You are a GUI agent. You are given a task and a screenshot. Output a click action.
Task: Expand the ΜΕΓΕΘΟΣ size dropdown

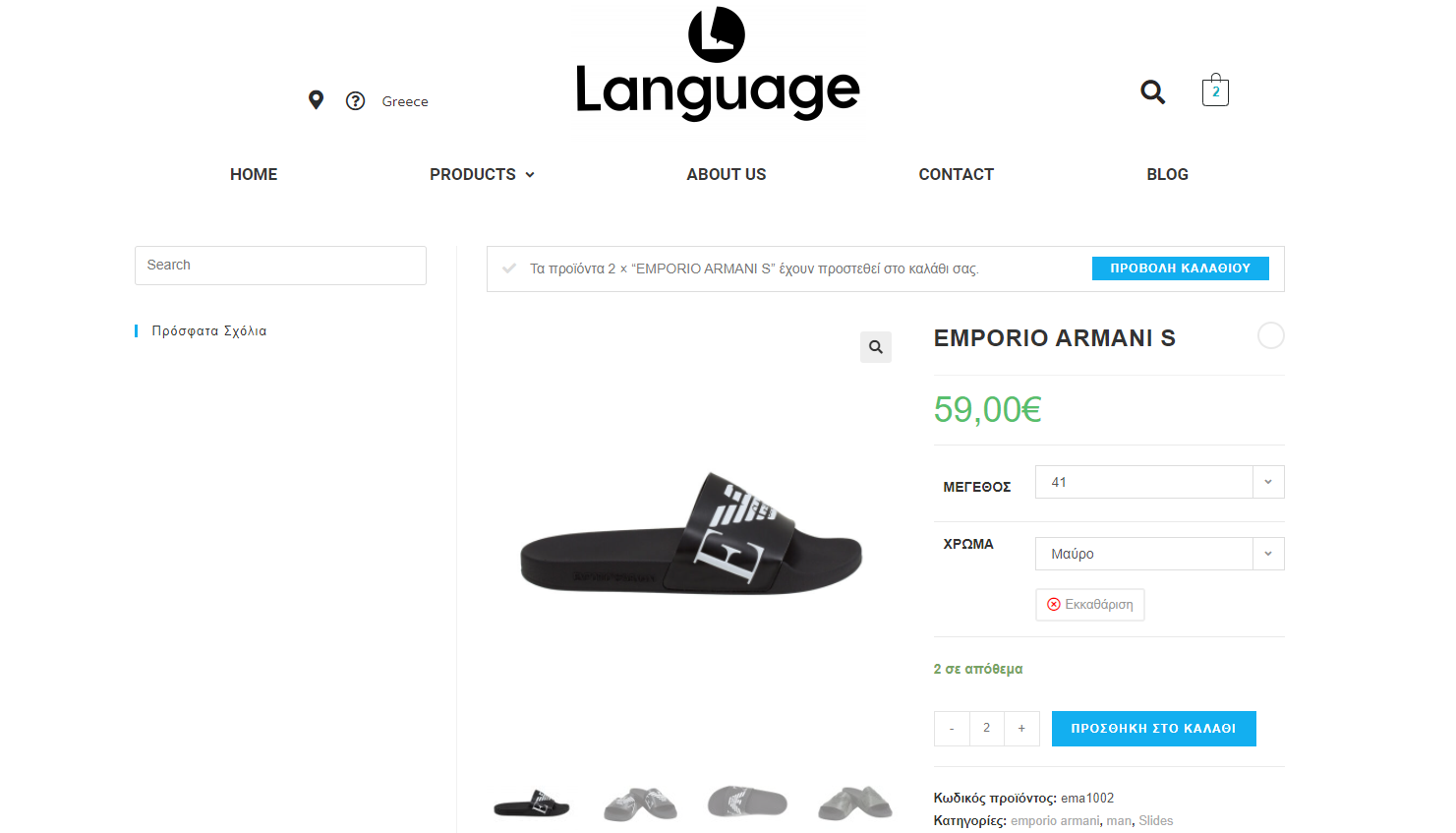1160,482
